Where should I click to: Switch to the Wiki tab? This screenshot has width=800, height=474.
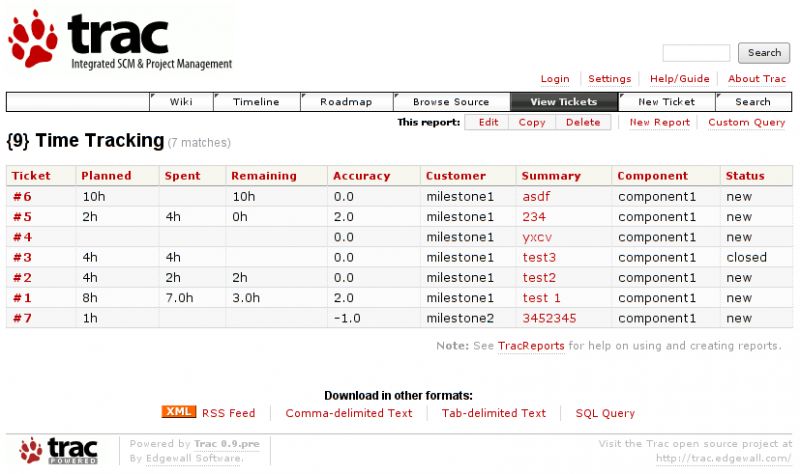(x=181, y=102)
